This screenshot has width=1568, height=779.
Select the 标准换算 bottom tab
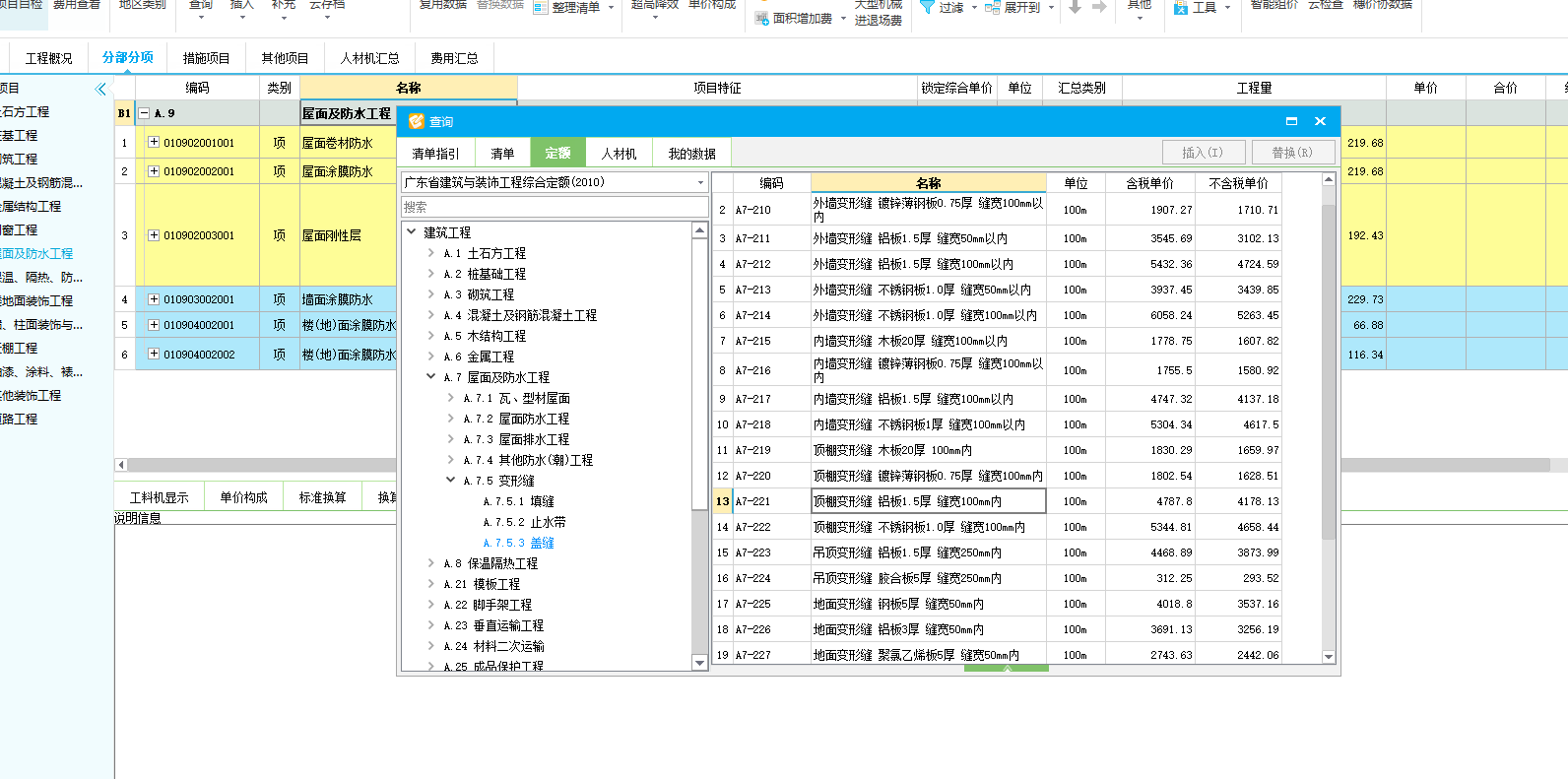click(x=323, y=497)
